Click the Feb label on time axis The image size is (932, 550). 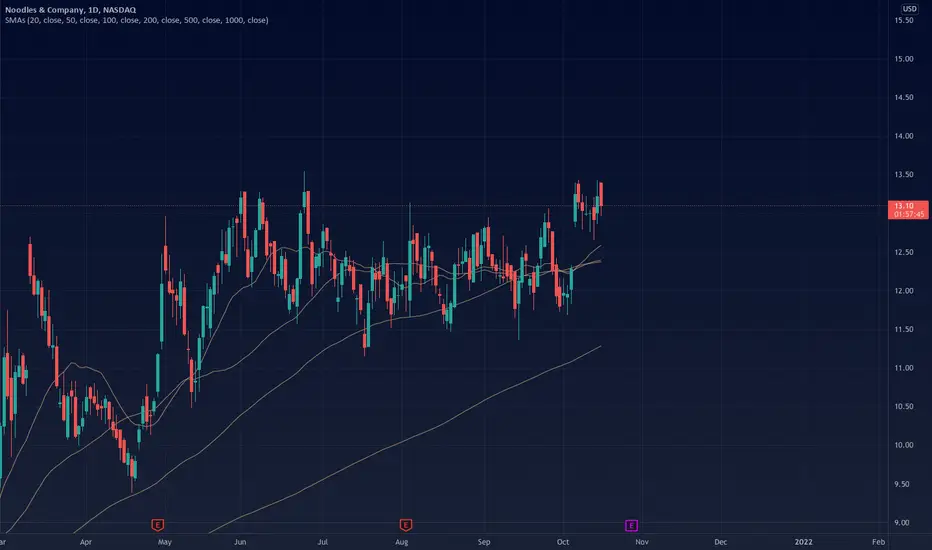pyautogui.click(x=879, y=542)
